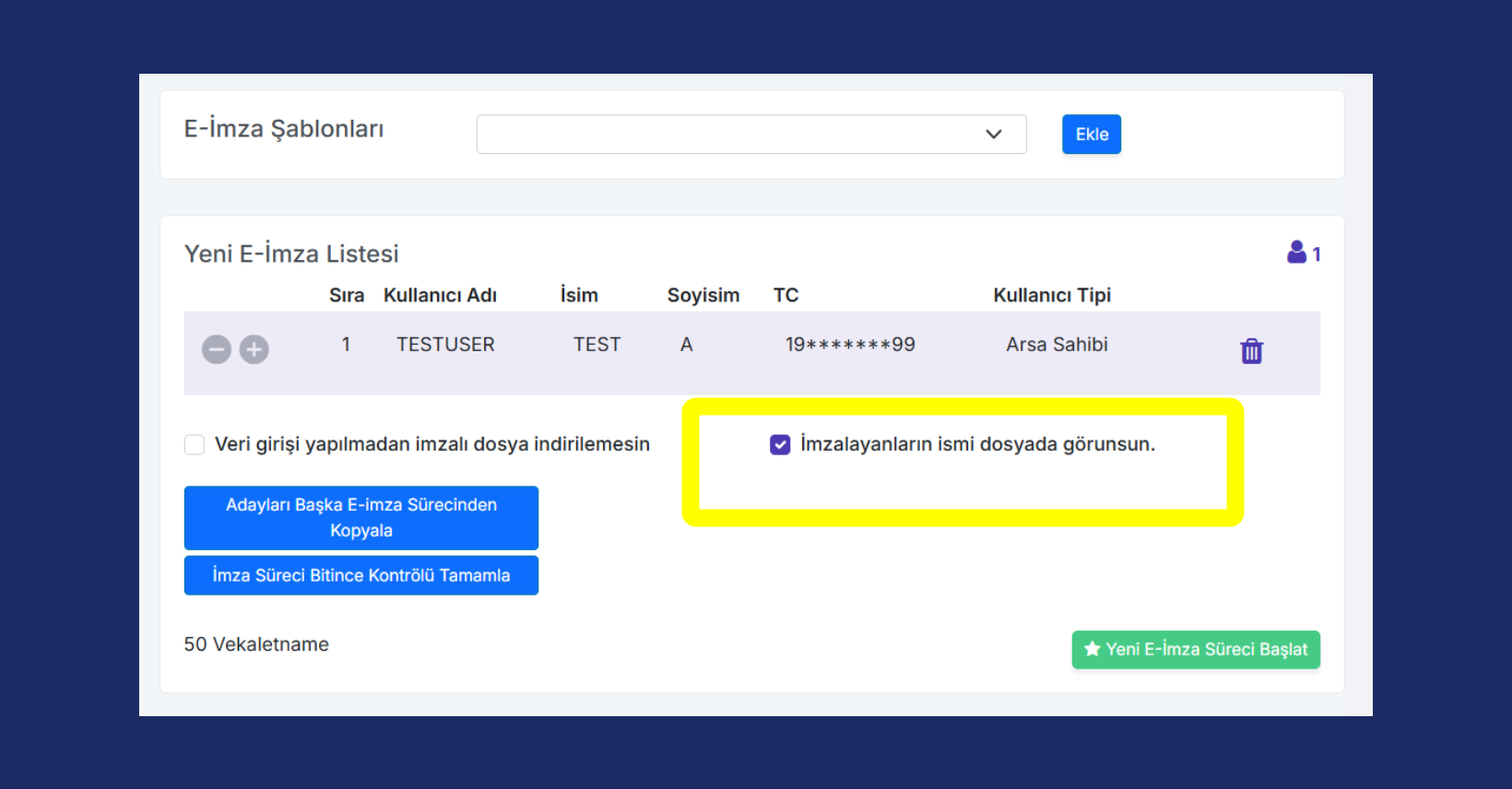Viewport: 1512px width, 789px height.
Task: Click the 'Arsa Sahibi' user type cell
Action: pos(1057,345)
